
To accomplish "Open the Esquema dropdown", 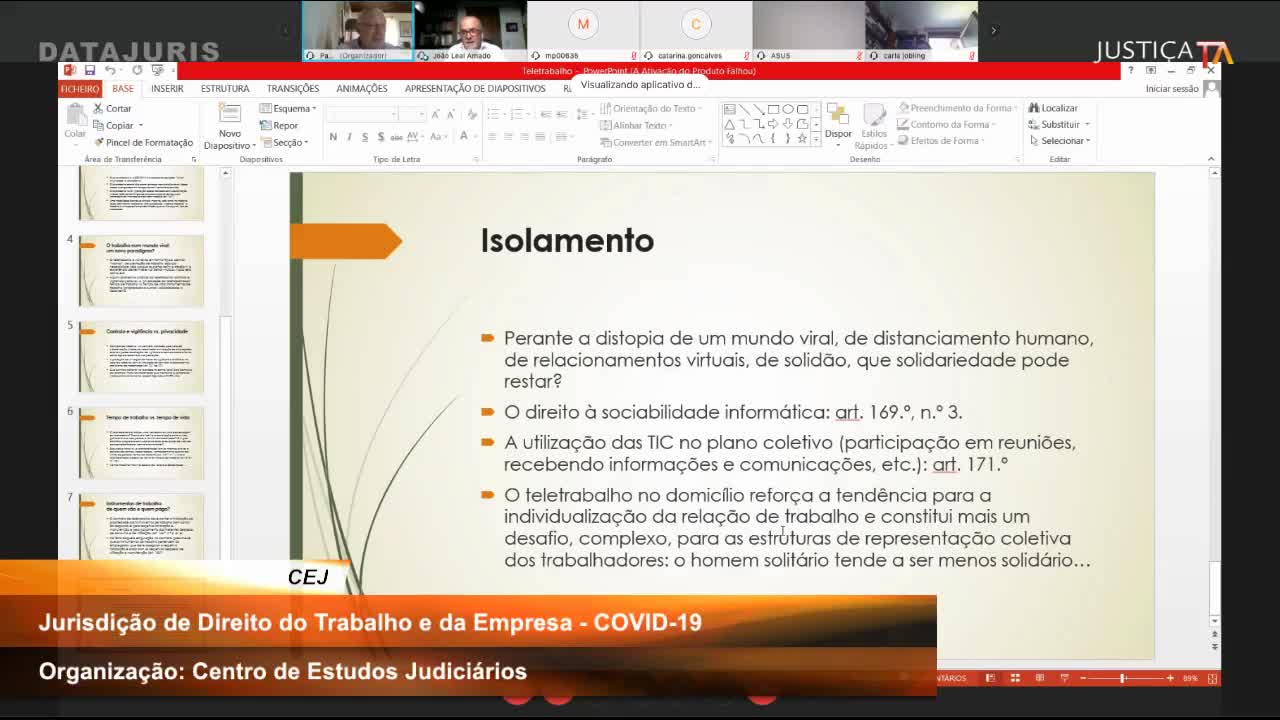I will [x=288, y=108].
